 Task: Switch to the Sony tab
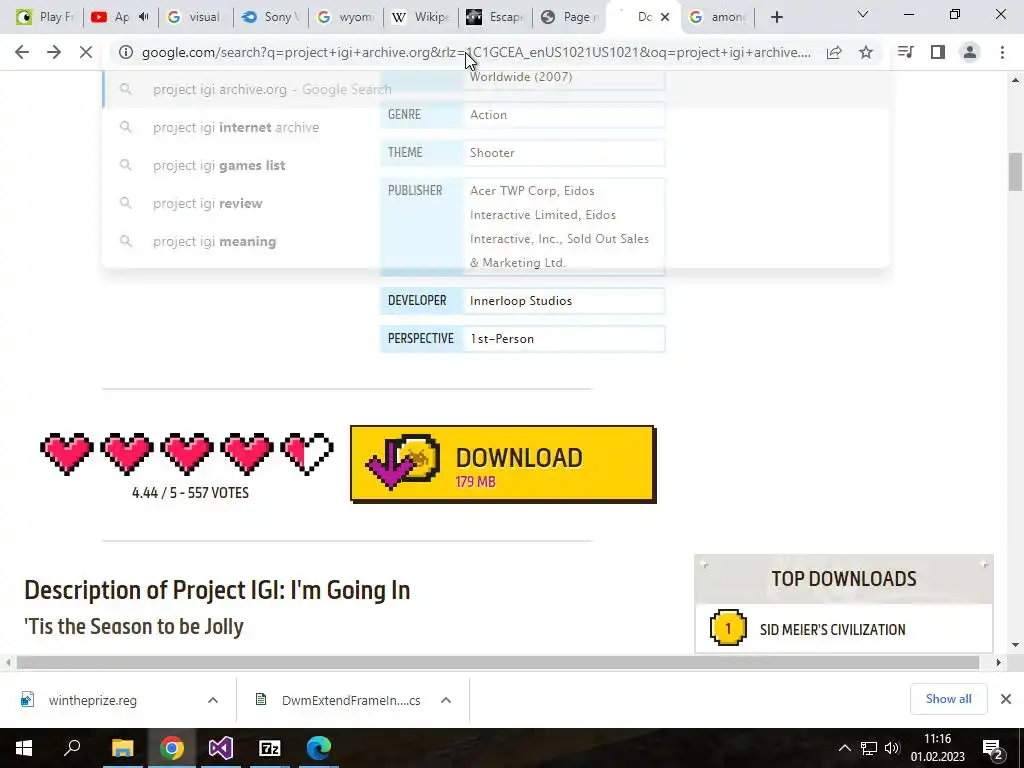coord(269,17)
